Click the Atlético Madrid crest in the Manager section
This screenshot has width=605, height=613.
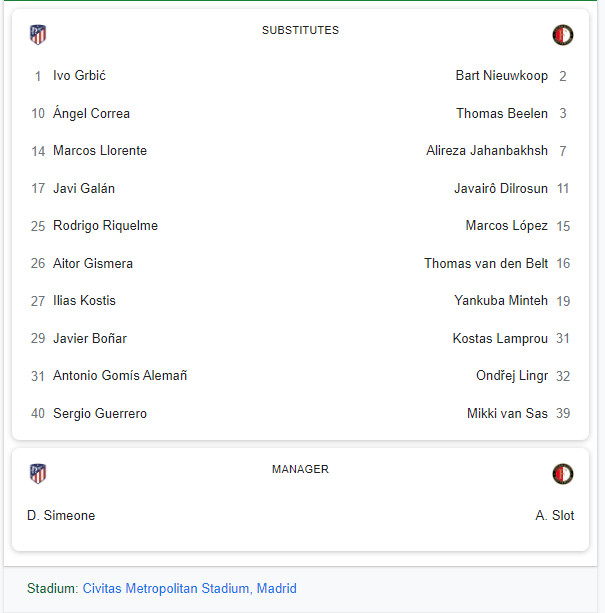click(38, 474)
